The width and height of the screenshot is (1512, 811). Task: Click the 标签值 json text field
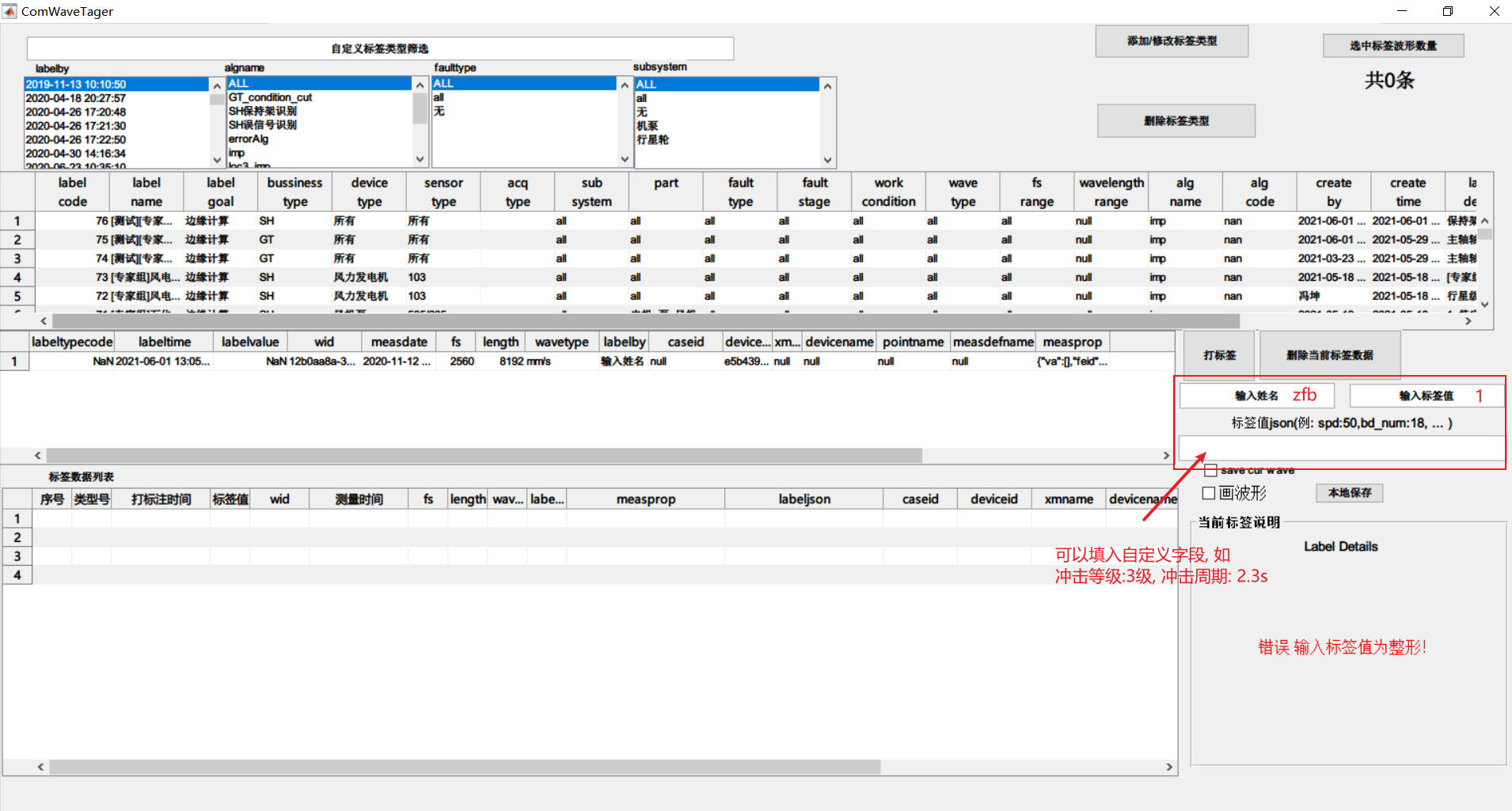(1341, 448)
